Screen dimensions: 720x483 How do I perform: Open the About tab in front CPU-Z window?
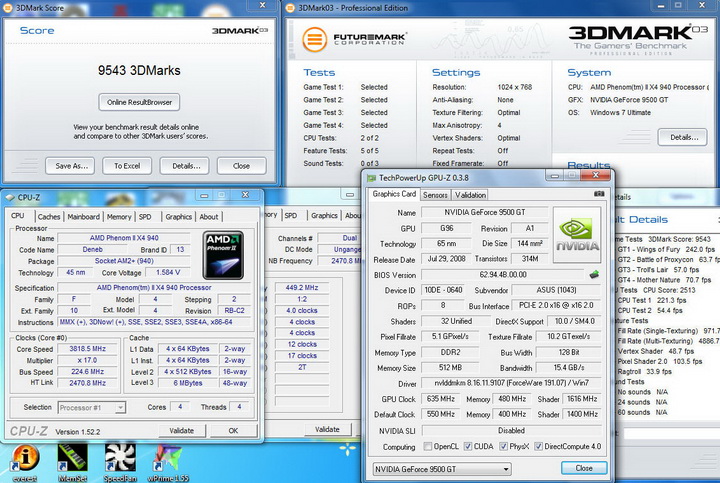pyautogui.click(x=209, y=217)
